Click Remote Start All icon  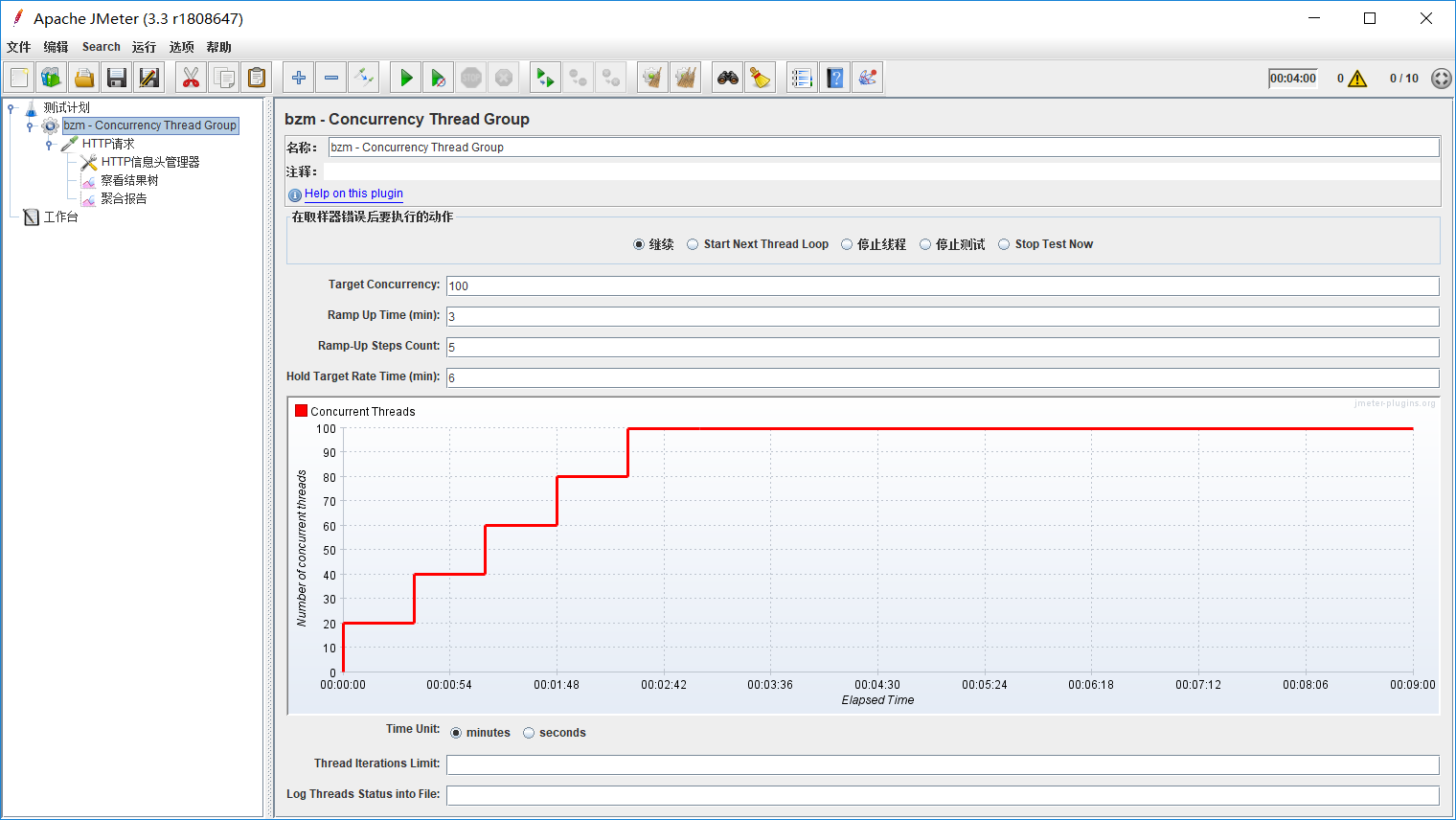pos(546,78)
